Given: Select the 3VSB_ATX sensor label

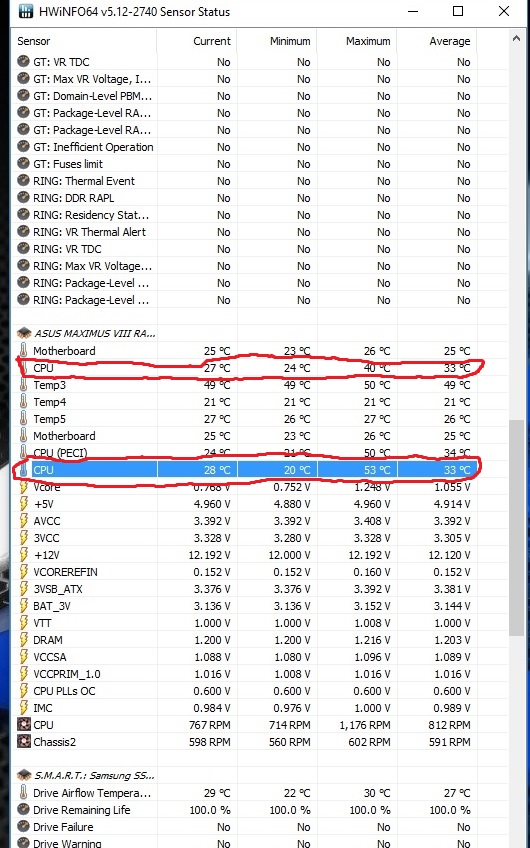Looking at the screenshot, I should pos(58,589).
